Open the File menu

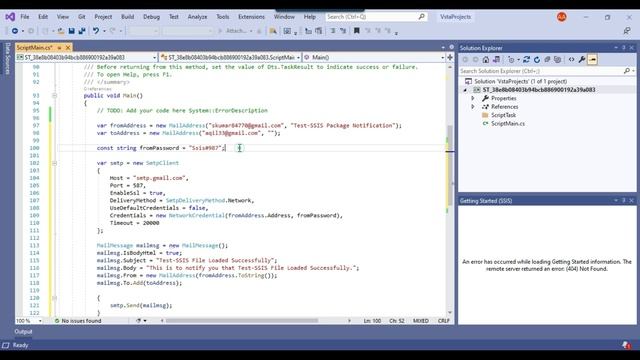pyautogui.click(x=25, y=17)
